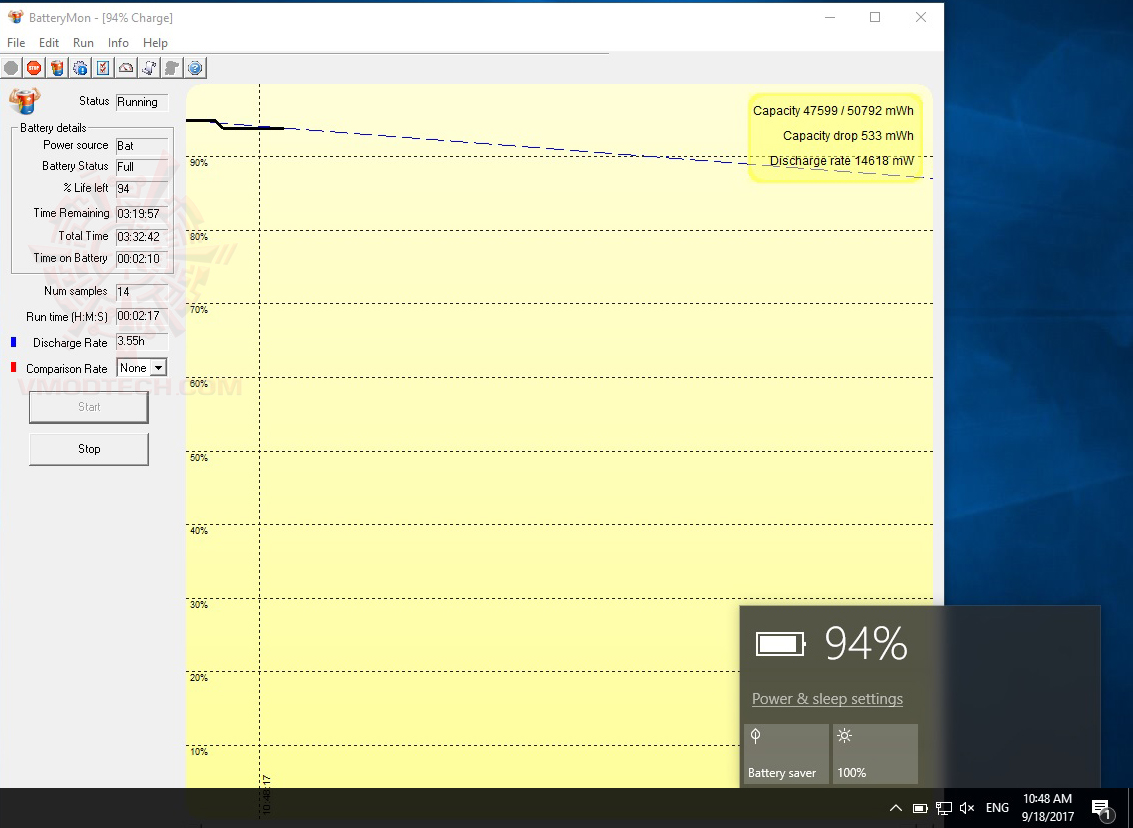Open the checklist configuration toolbar icon
This screenshot has width=1133, height=828.
coord(103,68)
